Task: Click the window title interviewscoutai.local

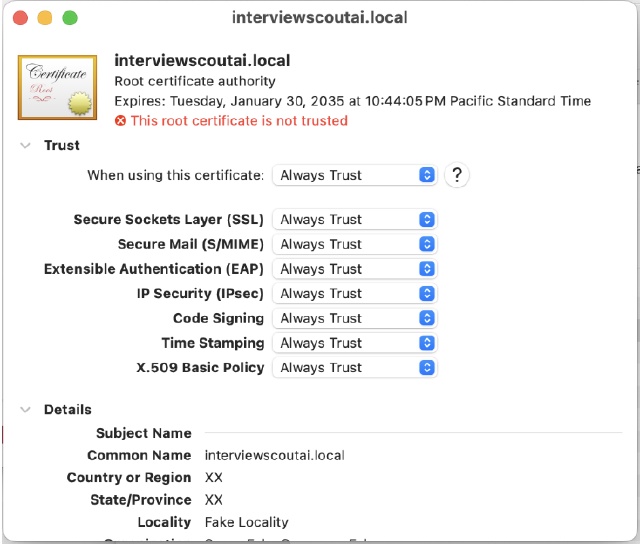Action: point(319,18)
